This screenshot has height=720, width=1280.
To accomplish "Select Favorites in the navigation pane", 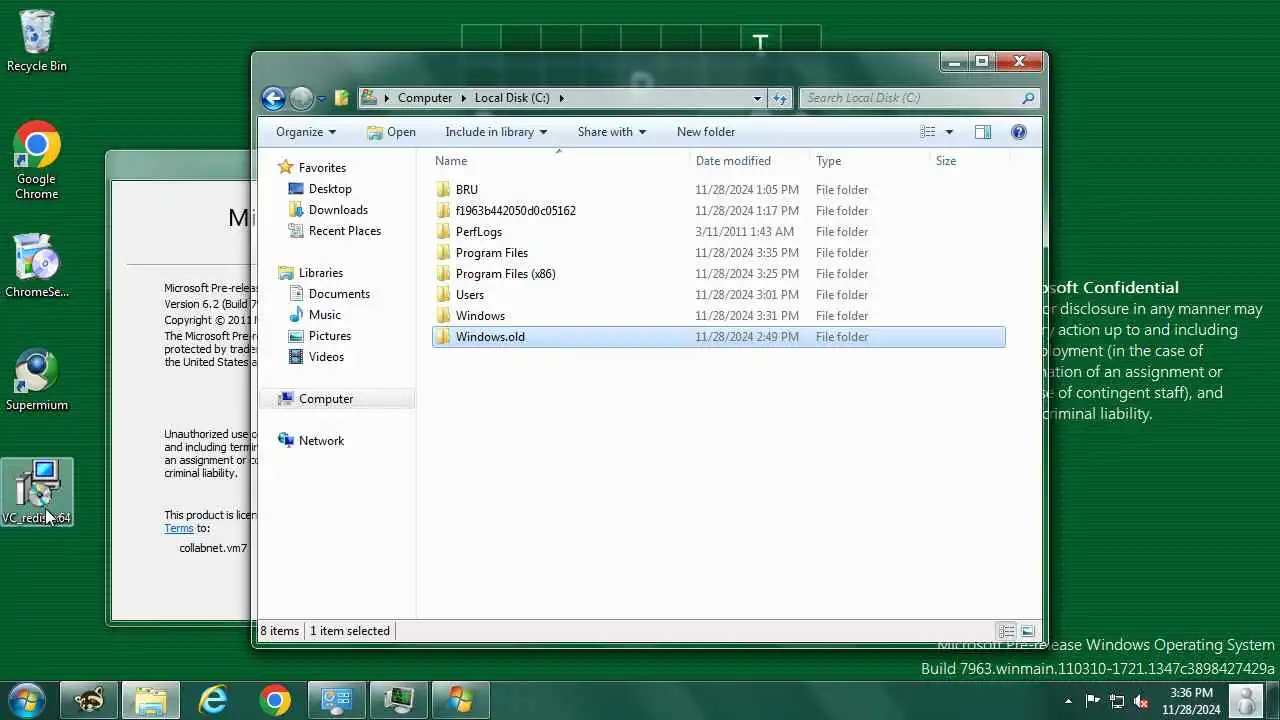I will 322,168.
